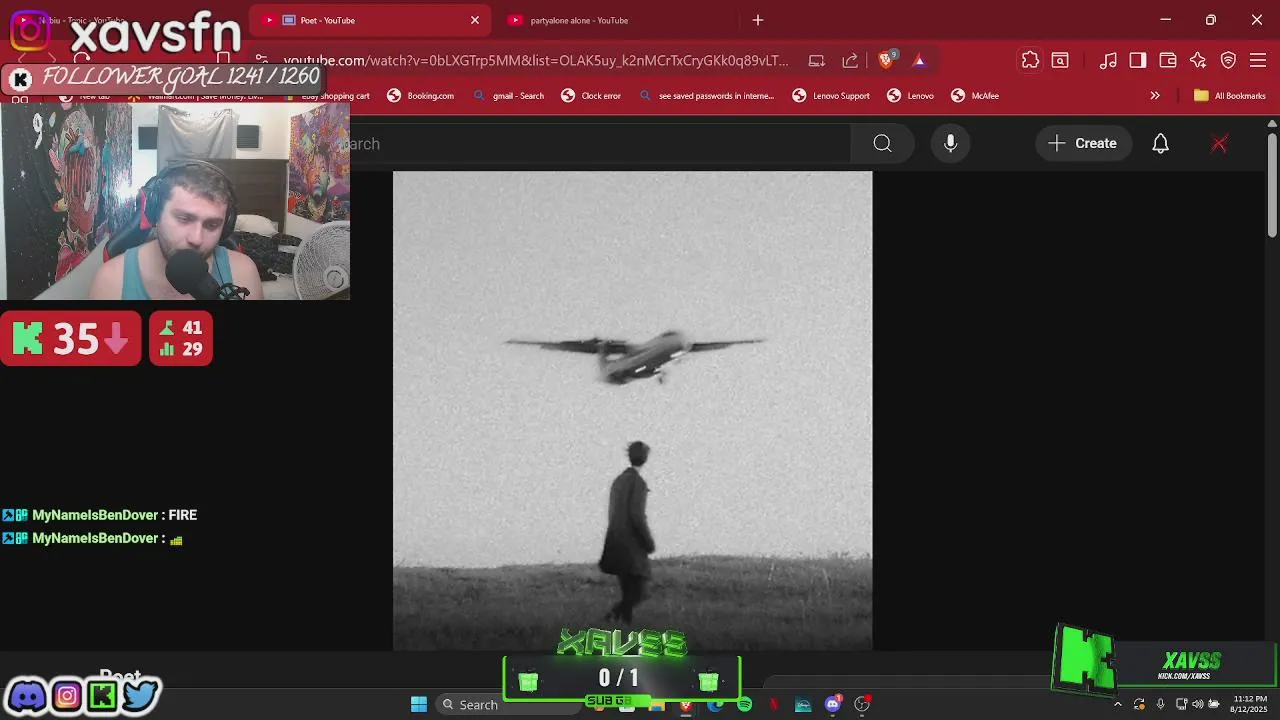Click the share page icon in address bar
Viewport: 1280px width, 720px height.
click(850, 60)
